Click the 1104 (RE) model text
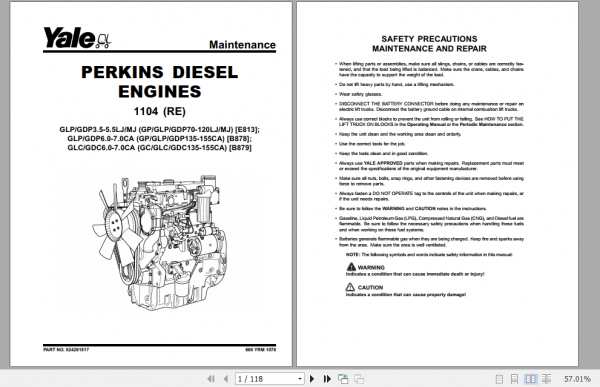 coord(160,111)
